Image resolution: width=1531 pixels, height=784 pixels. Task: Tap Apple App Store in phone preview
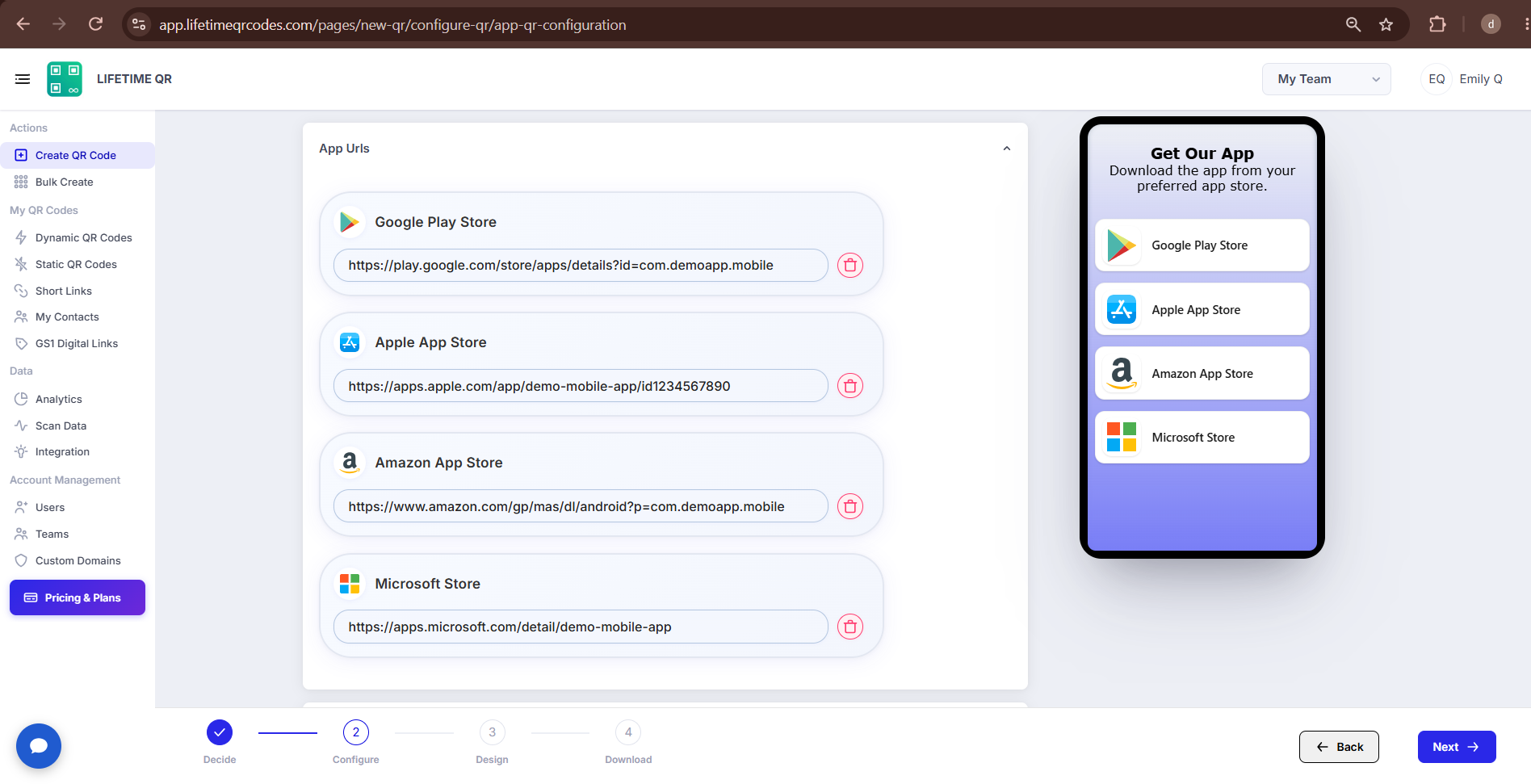pyautogui.click(x=1202, y=309)
